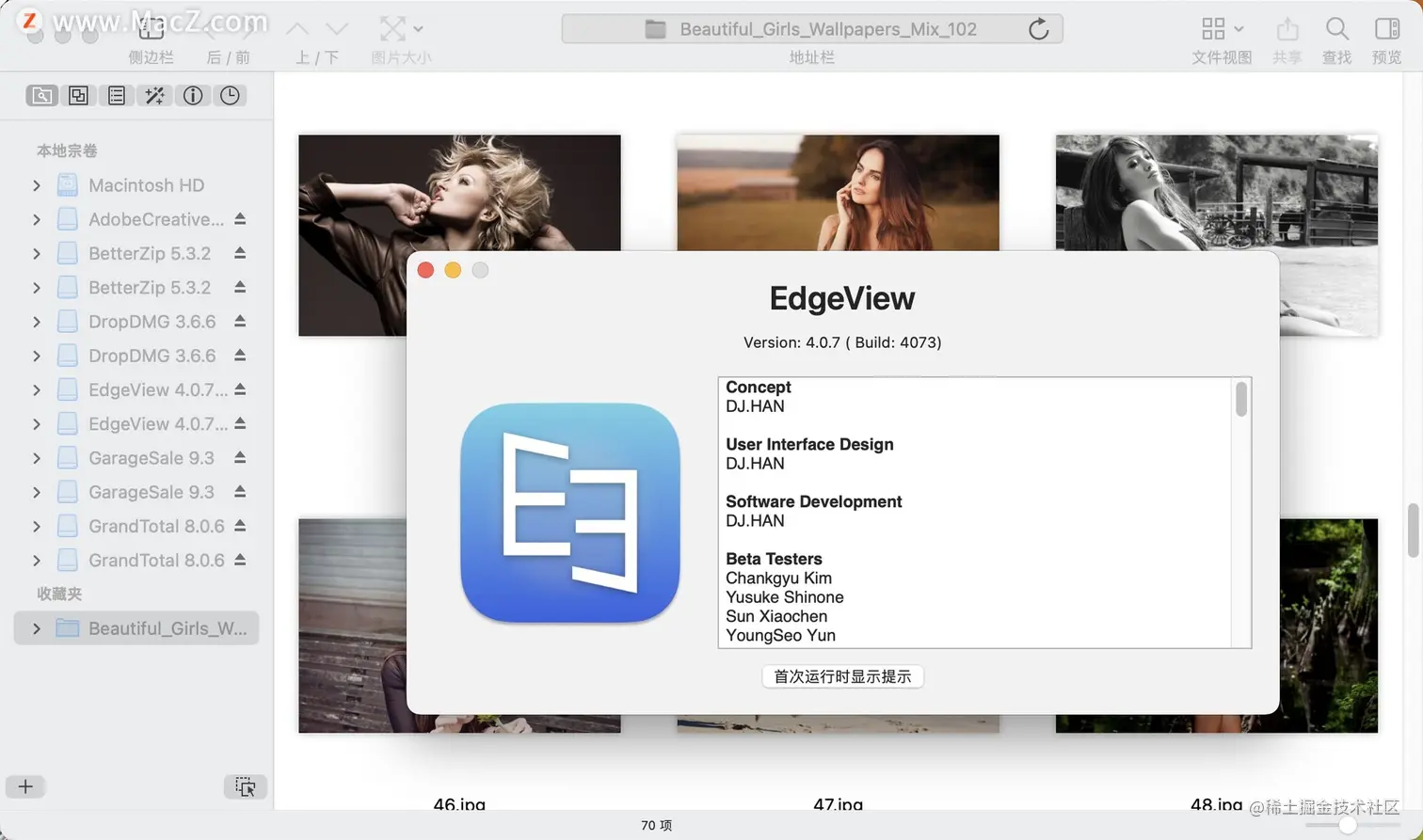The image size is (1423, 840).
Task: Expand the Beautiful_Girls_W favorite folder
Action: click(37, 628)
